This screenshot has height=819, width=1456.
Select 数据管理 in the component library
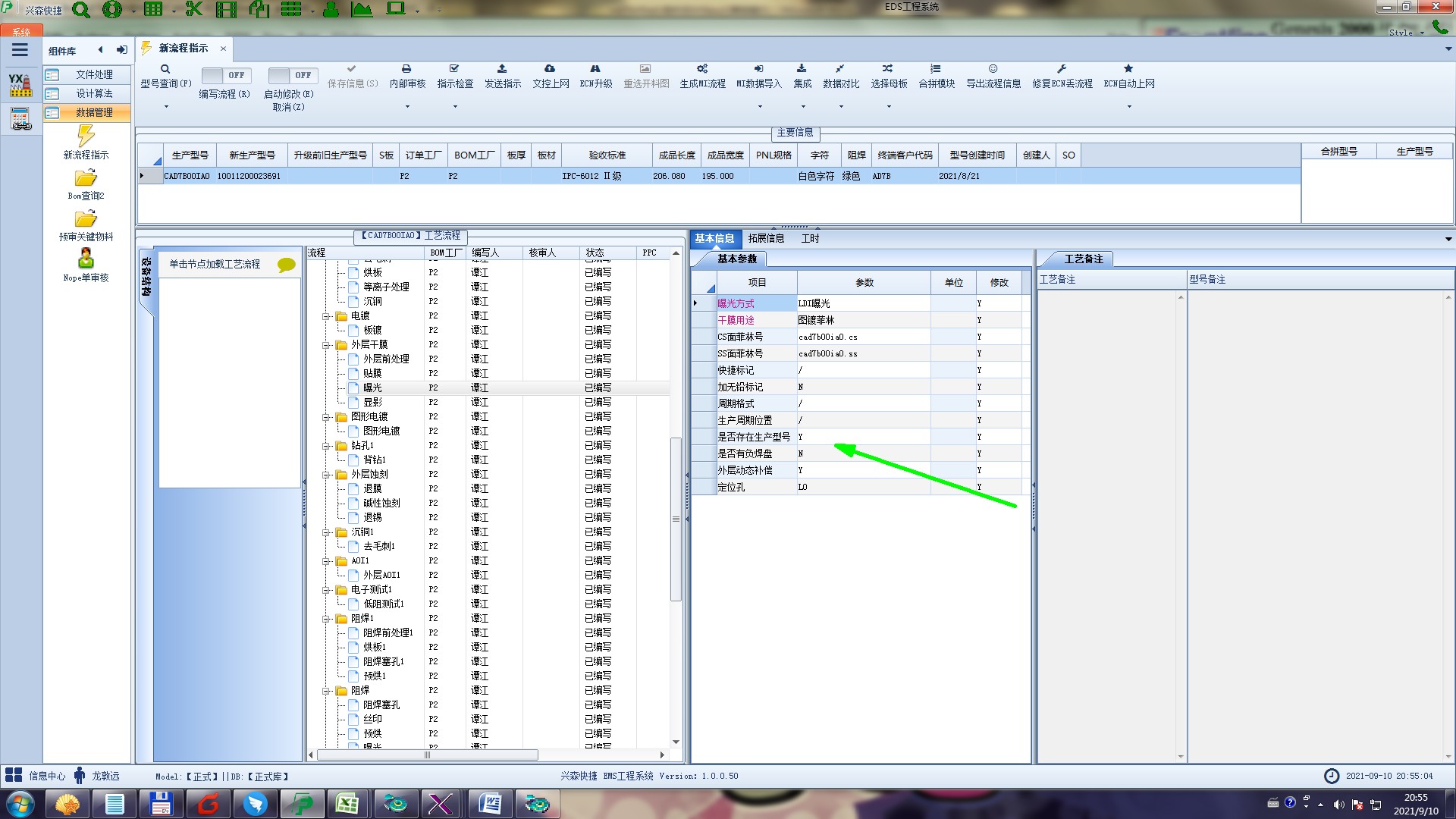click(x=94, y=112)
